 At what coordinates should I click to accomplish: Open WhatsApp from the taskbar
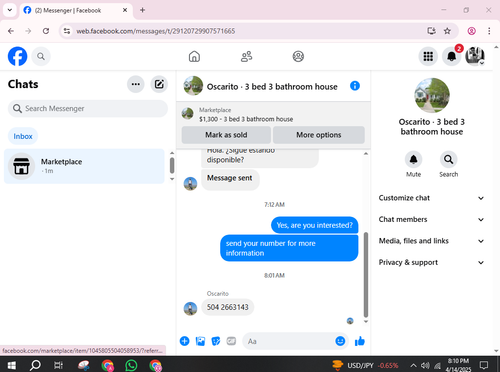pos(131,365)
